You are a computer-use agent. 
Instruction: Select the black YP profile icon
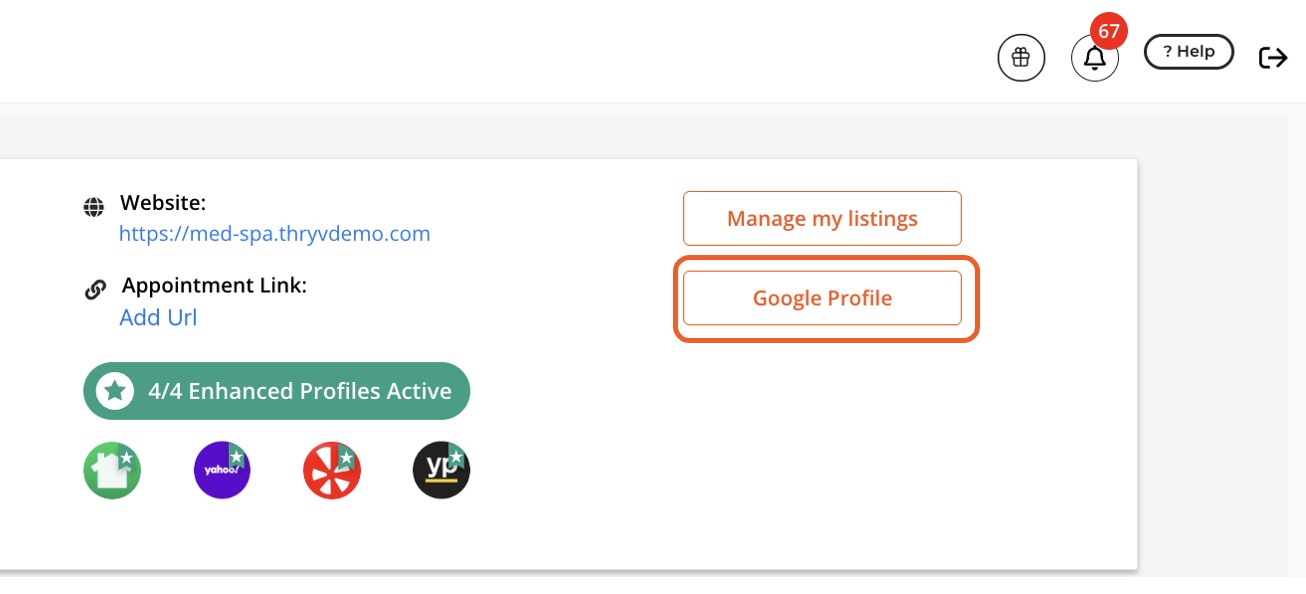(441, 470)
